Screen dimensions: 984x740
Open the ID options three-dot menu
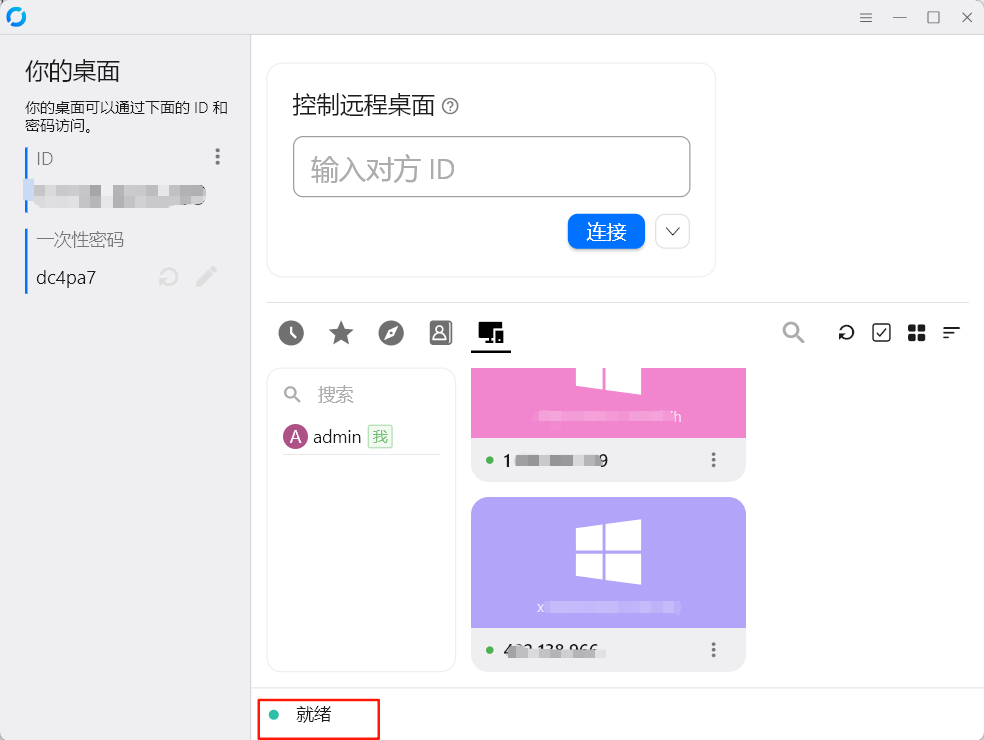click(x=217, y=157)
